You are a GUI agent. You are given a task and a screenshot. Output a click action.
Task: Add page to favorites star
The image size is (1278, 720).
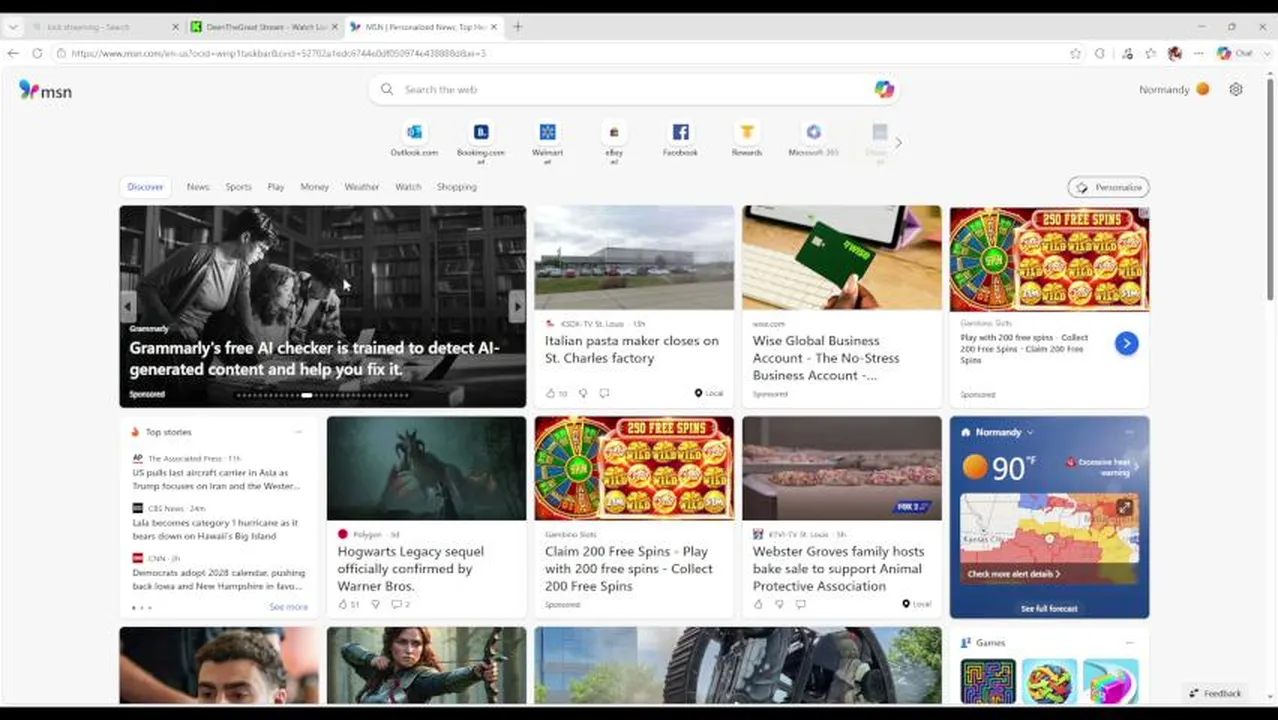1075,53
